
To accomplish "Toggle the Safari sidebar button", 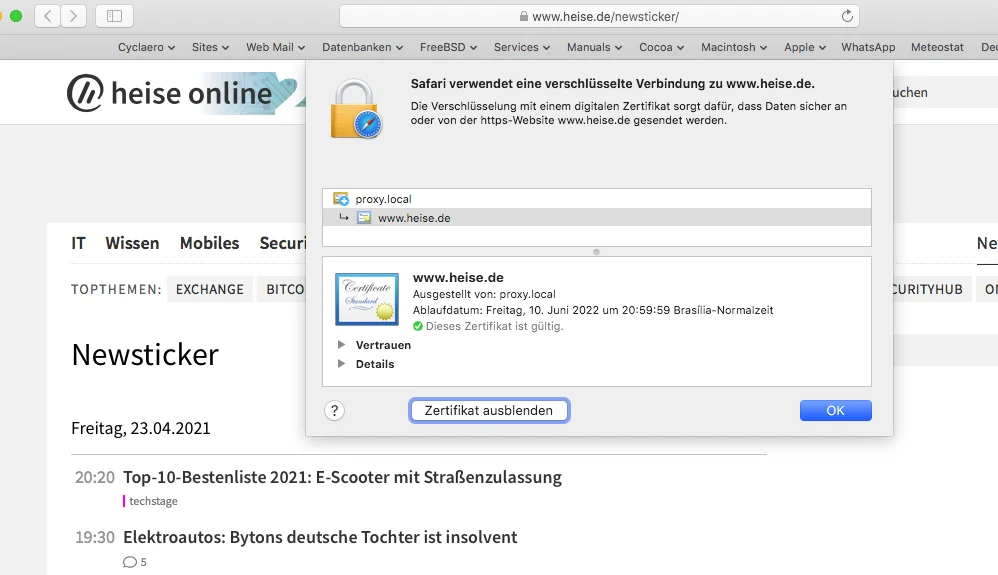I will coord(115,16).
